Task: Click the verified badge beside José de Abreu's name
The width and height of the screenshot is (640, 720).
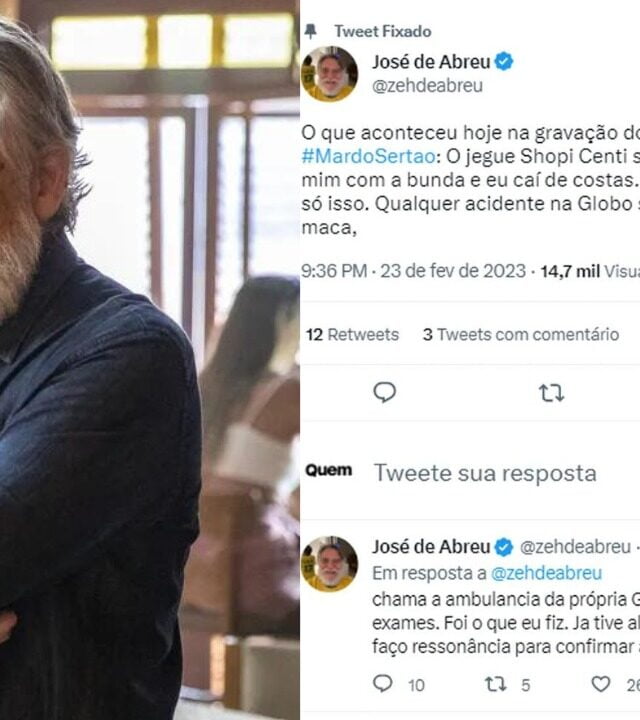Action: point(504,62)
